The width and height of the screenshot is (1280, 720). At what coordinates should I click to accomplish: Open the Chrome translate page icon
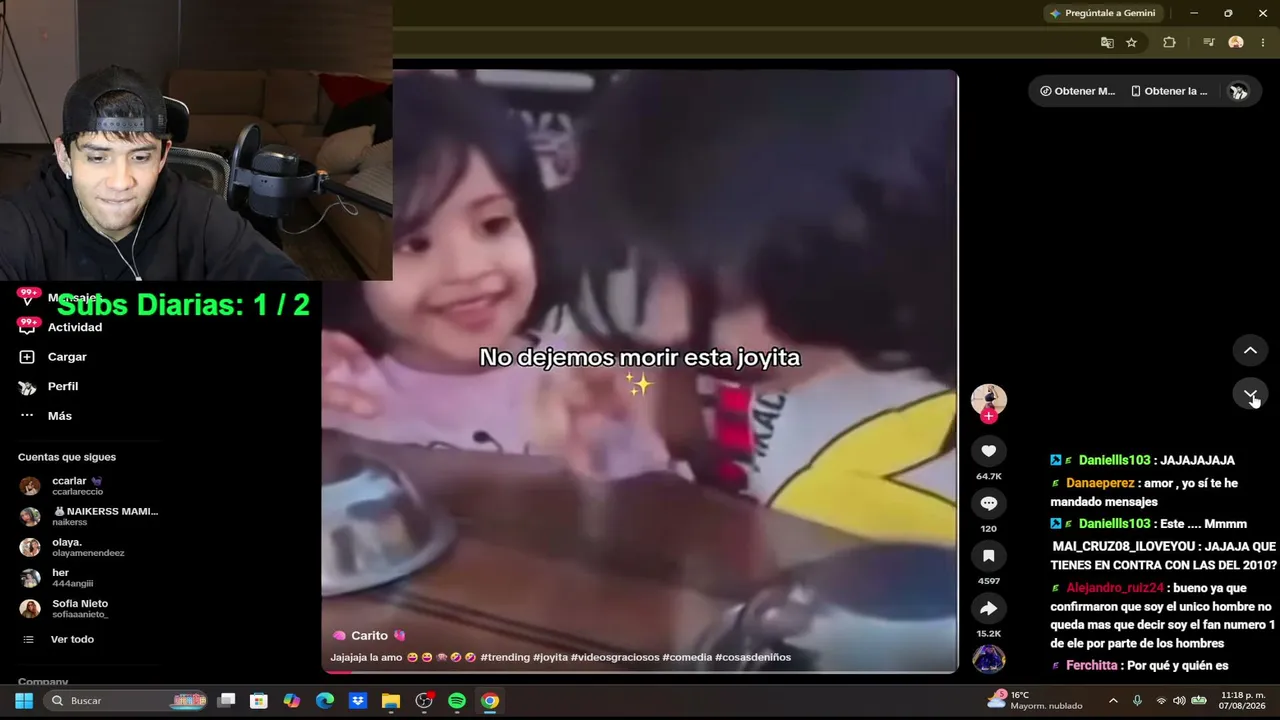pos(1107,42)
